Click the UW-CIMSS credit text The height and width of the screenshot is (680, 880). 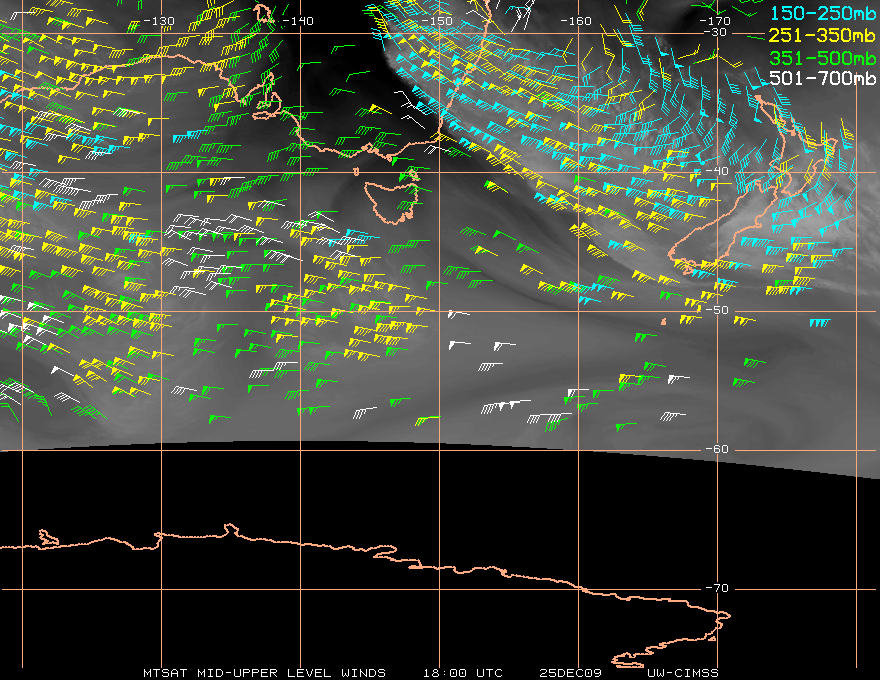point(682,673)
